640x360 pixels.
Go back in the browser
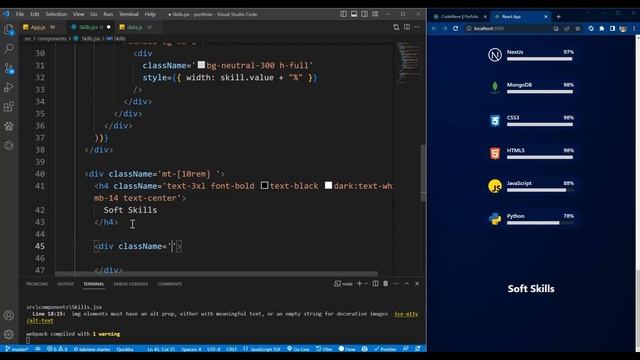click(x=434, y=29)
